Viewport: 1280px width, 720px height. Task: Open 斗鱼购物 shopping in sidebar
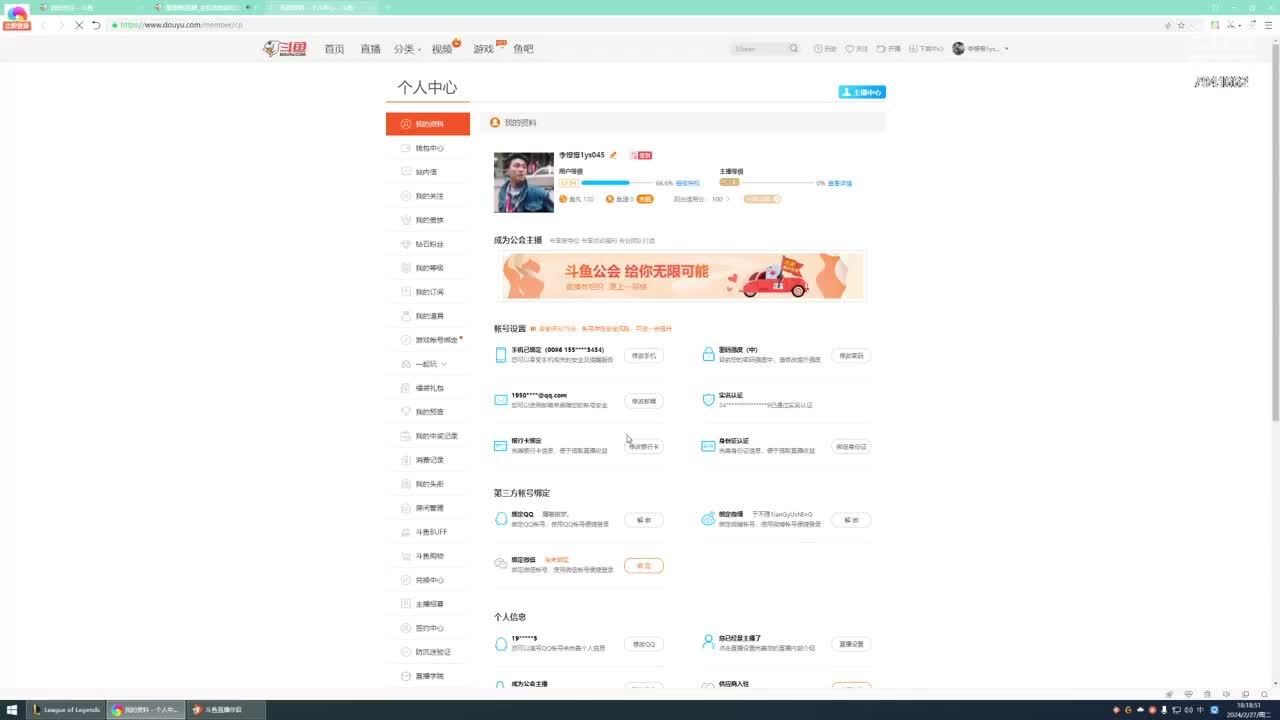429,556
